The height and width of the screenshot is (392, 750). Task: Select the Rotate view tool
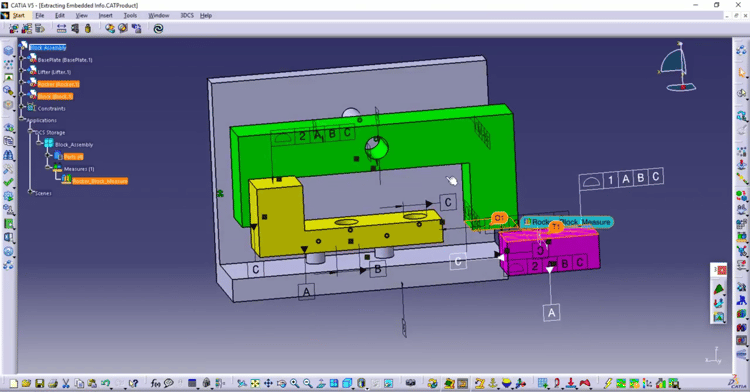pyautogui.click(x=282, y=383)
